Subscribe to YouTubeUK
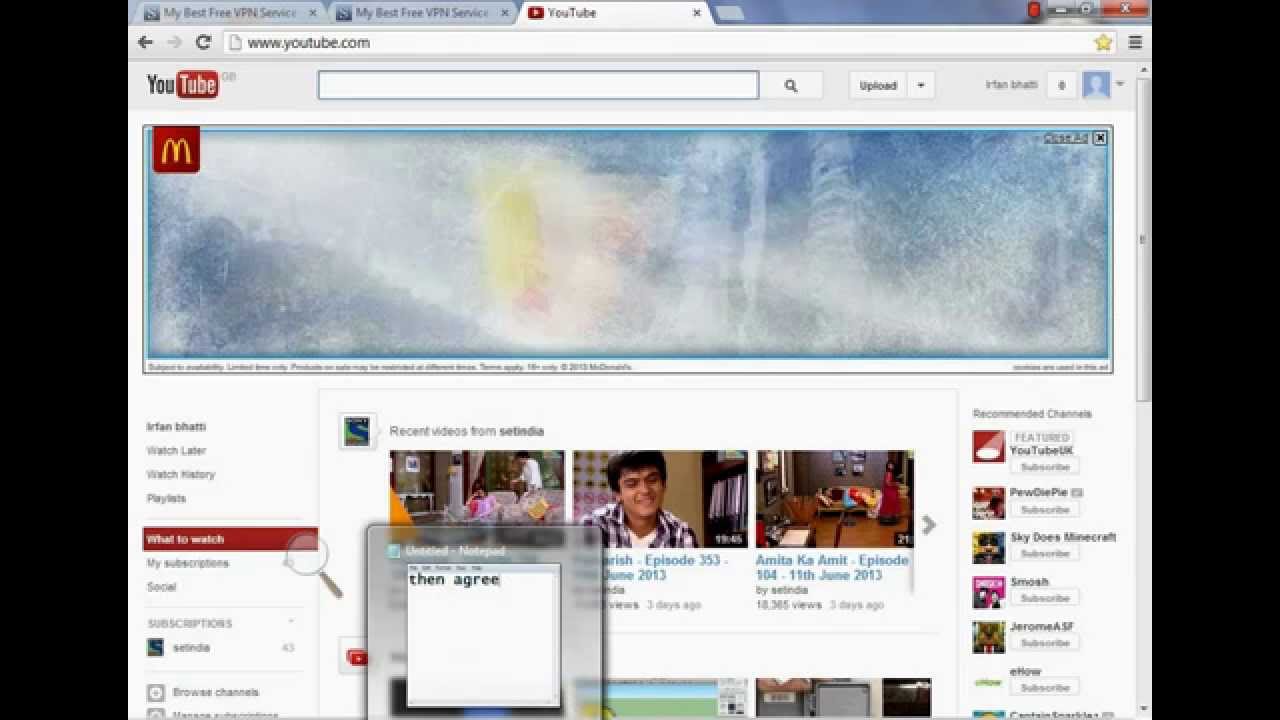Viewport: 1280px width, 720px height. [x=1045, y=467]
